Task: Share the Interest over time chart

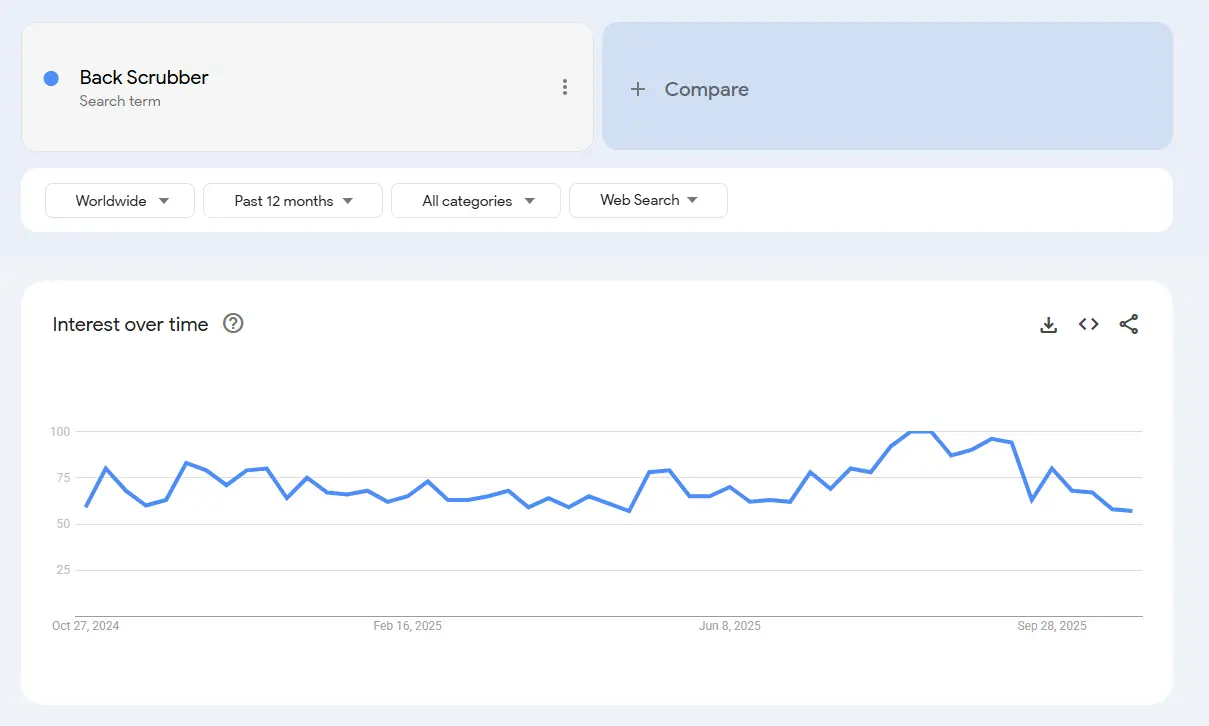Action: [1128, 324]
